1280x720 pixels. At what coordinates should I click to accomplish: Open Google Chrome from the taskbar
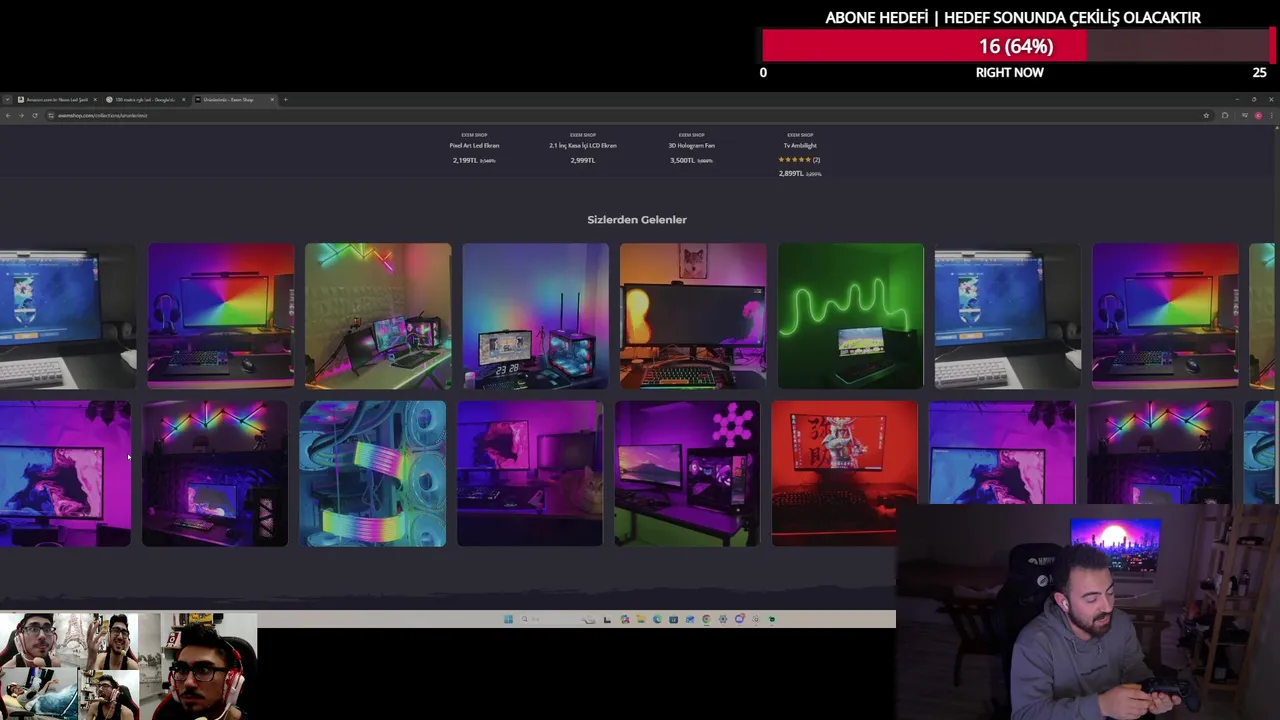click(x=706, y=619)
